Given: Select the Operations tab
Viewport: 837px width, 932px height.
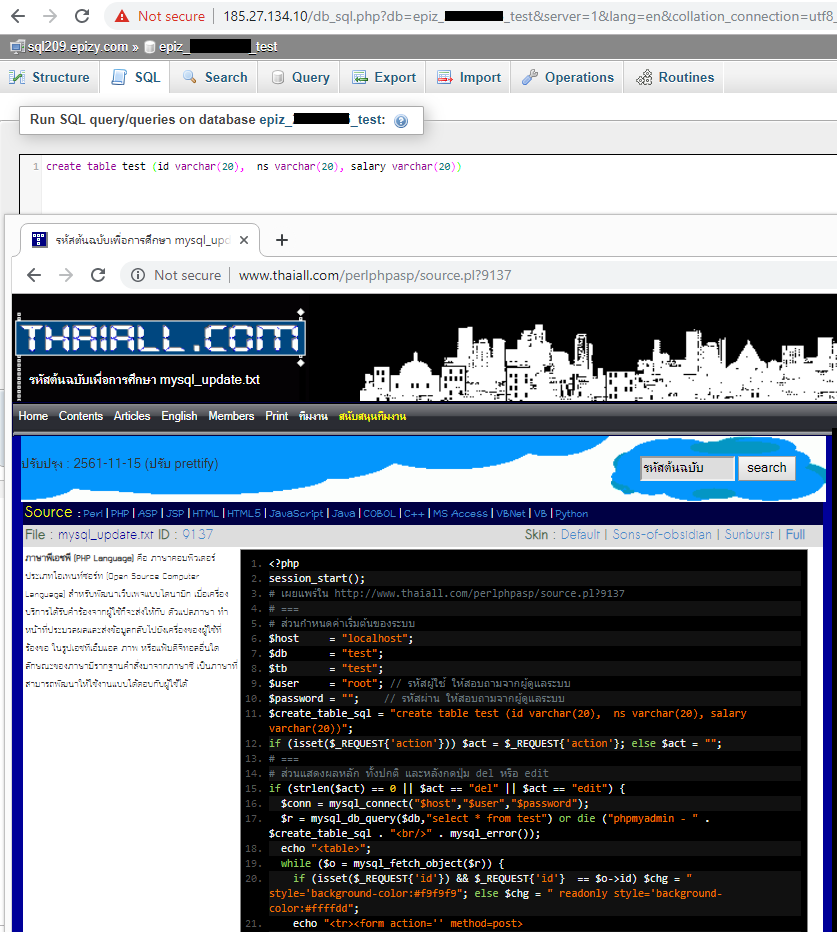Looking at the screenshot, I should [x=568, y=77].
